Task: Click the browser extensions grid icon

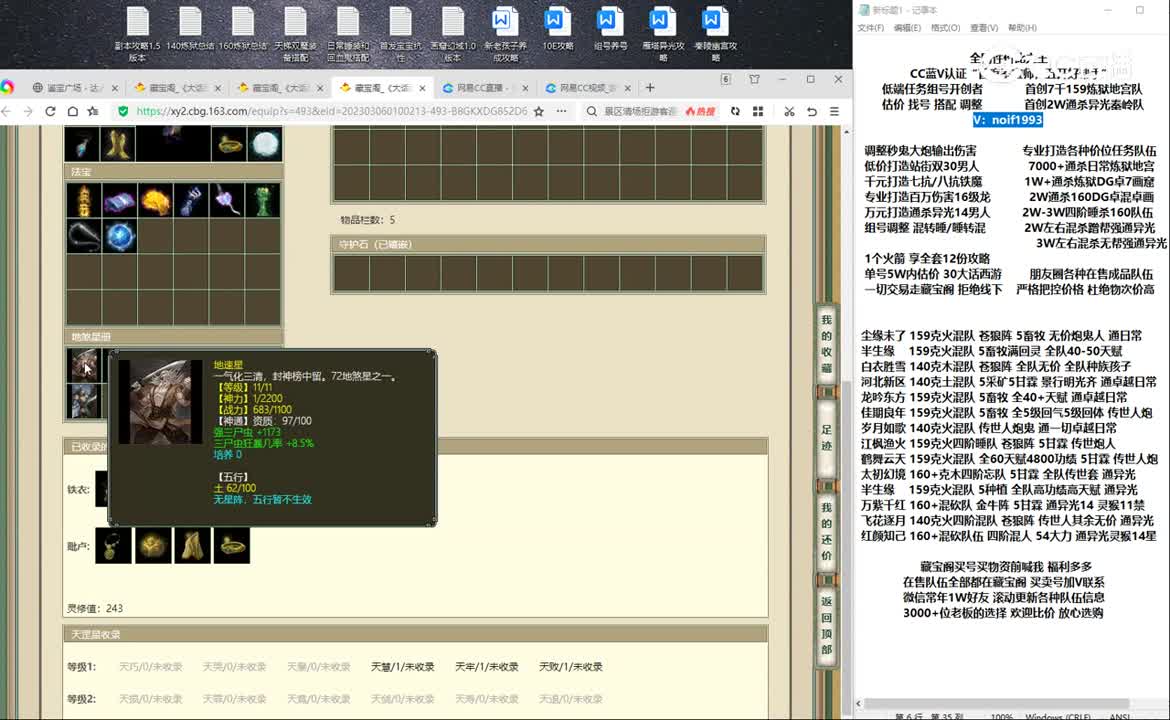Action: tap(758, 111)
